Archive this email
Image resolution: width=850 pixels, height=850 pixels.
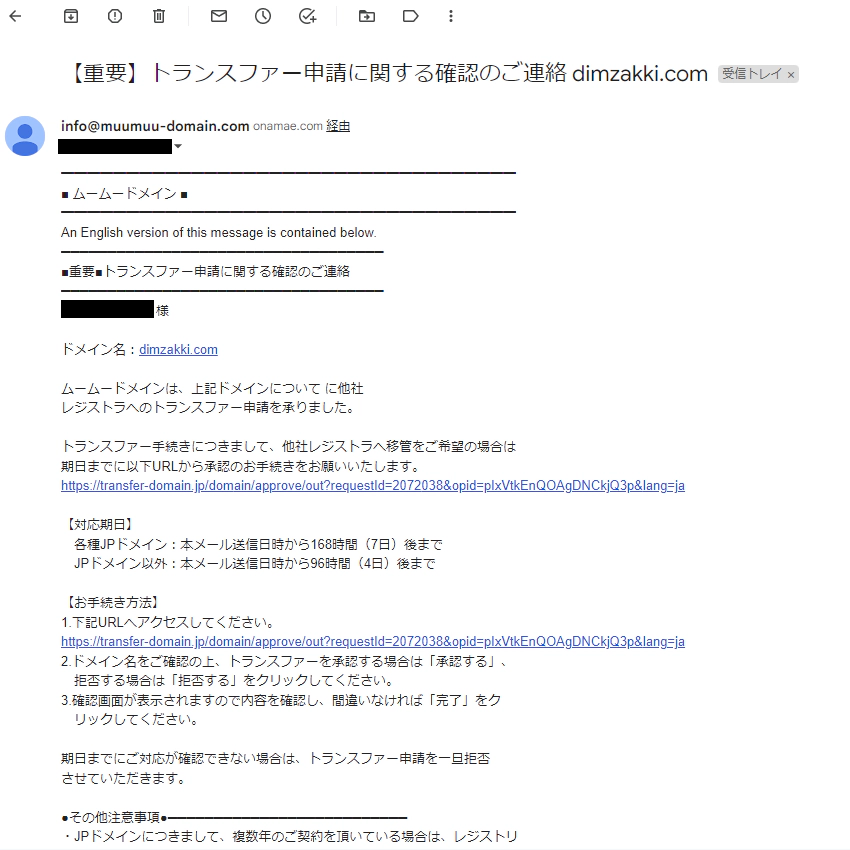click(71, 16)
